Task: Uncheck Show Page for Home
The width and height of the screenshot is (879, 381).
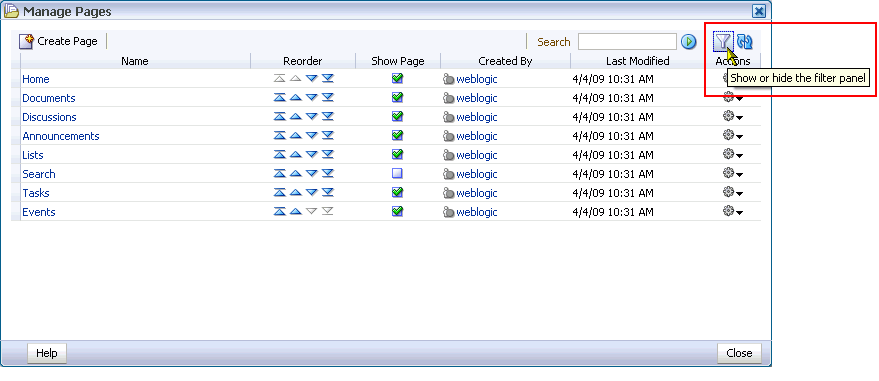Action: tap(397, 78)
